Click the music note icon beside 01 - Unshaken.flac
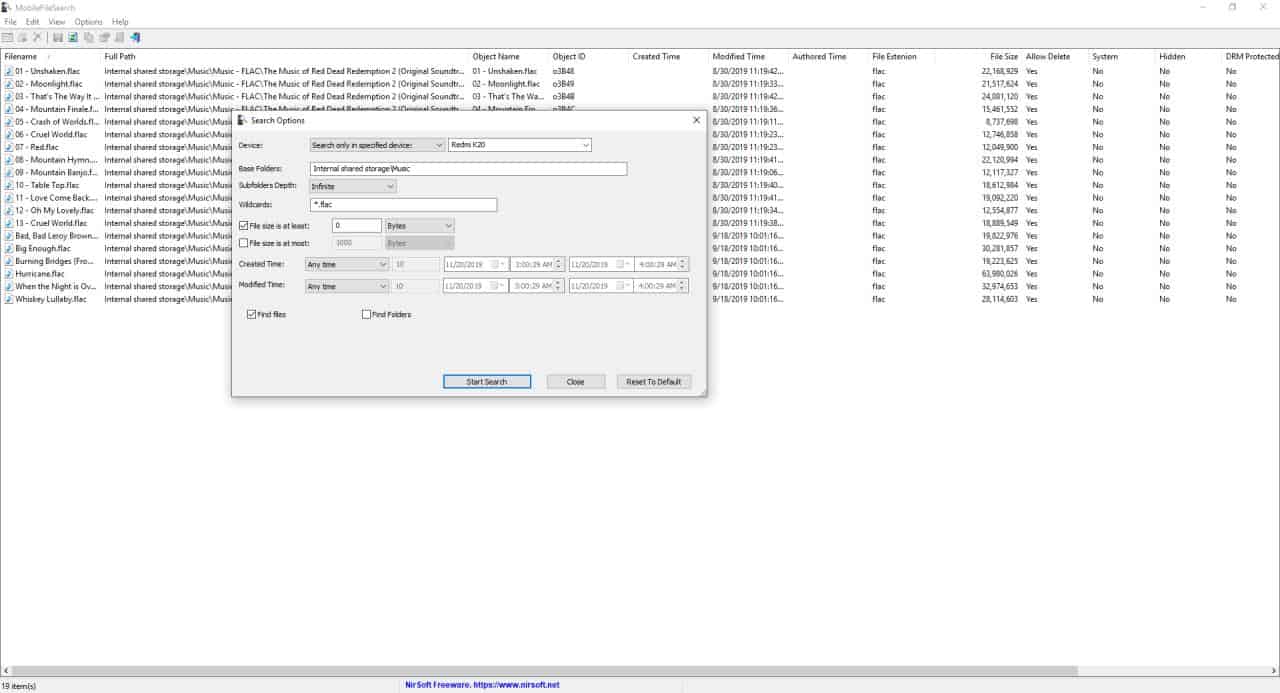The height and width of the screenshot is (693, 1280). pyautogui.click(x=6, y=71)
